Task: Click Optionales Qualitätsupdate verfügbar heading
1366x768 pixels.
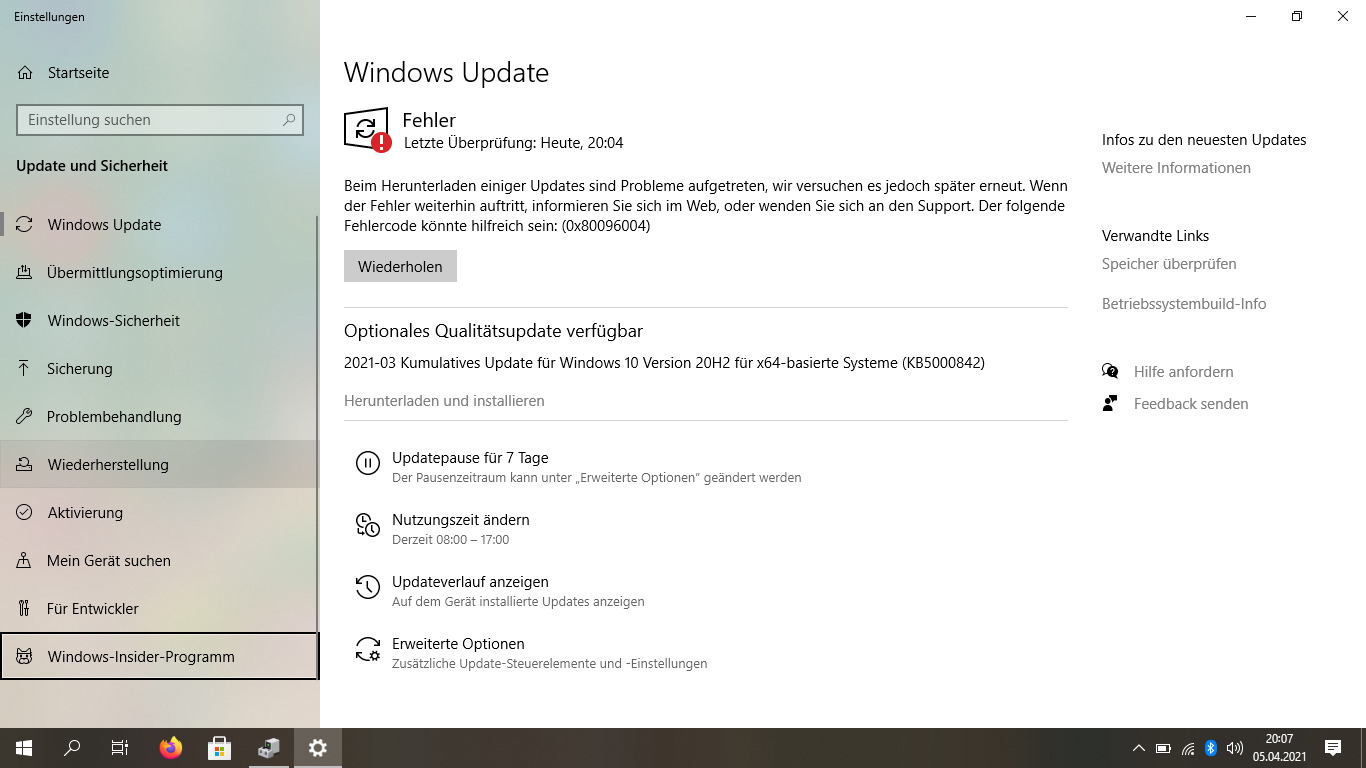Action: pyautogui.click(x=493, y=331)
